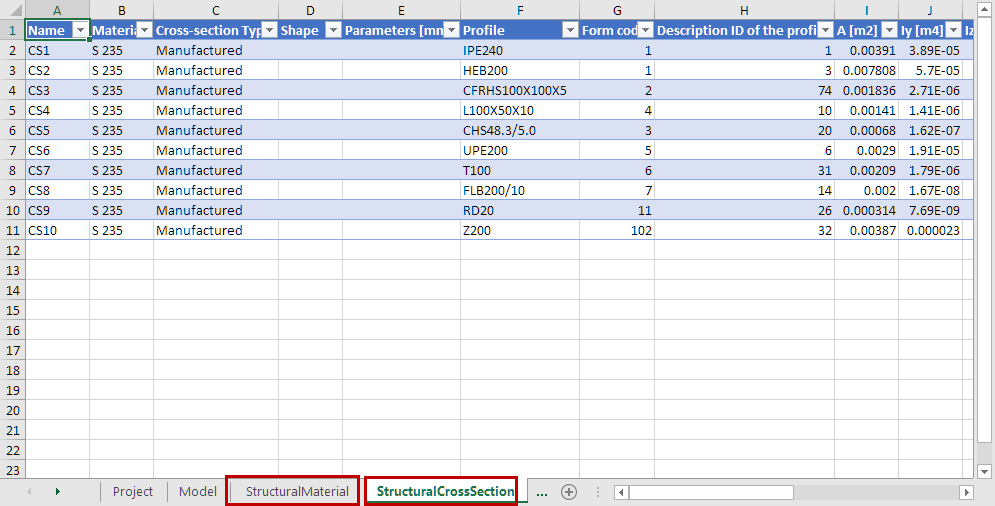Select column H header
This screenshot has width=995, height=506.
[744, 10]
